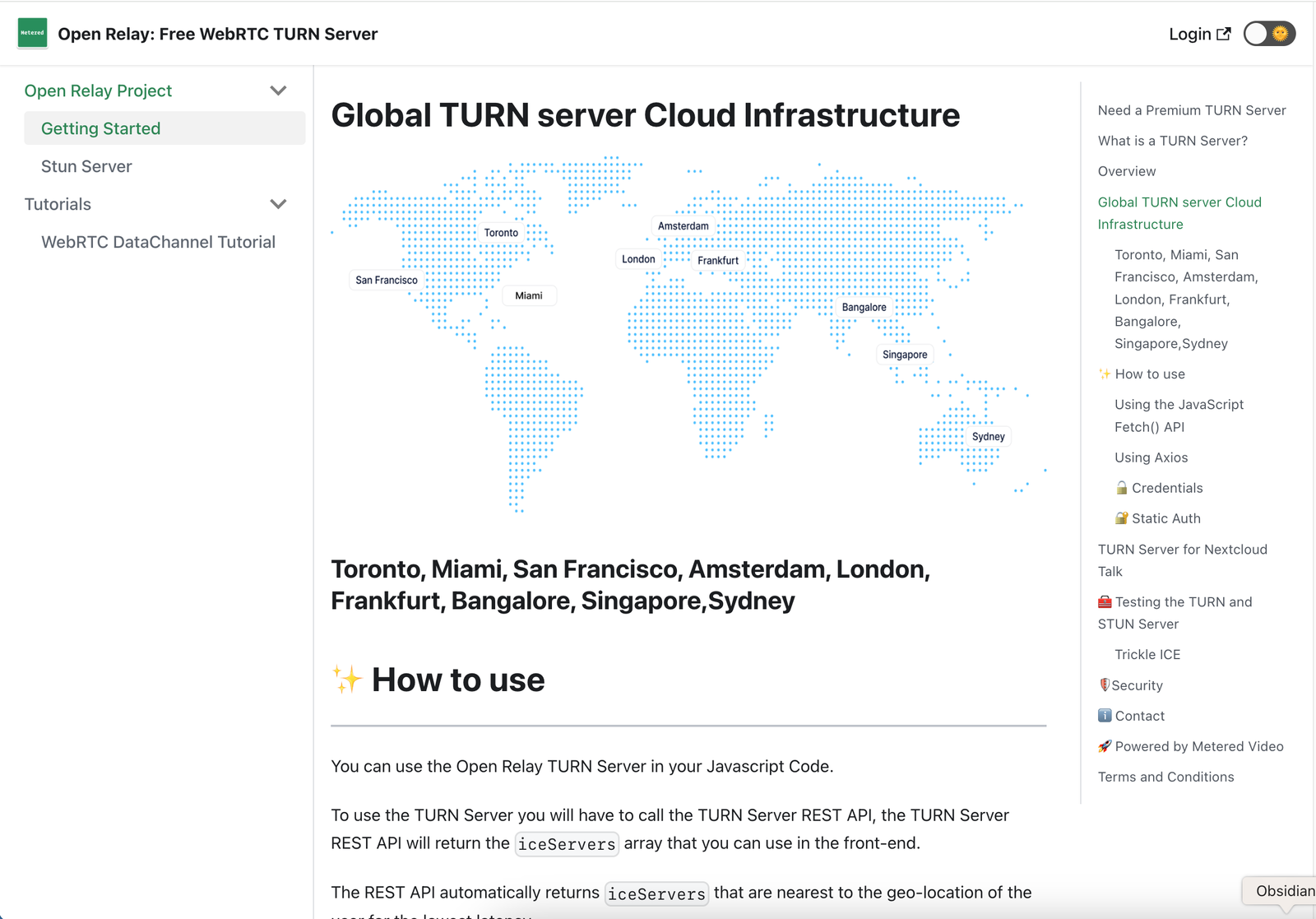
Task: Toggle dark mode with the theme switch
Action: pyautogui.click(x=1268, y=33)
